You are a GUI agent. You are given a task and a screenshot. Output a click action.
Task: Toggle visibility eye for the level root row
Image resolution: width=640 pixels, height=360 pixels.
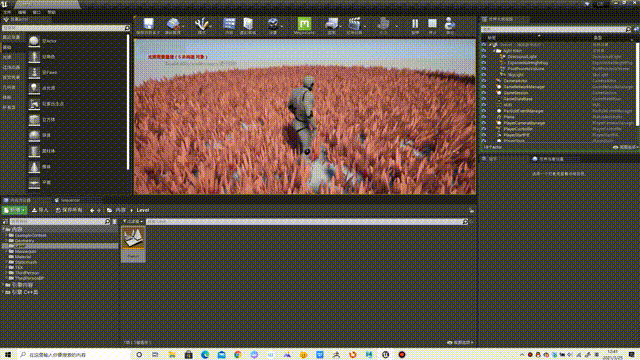[484, 45]
